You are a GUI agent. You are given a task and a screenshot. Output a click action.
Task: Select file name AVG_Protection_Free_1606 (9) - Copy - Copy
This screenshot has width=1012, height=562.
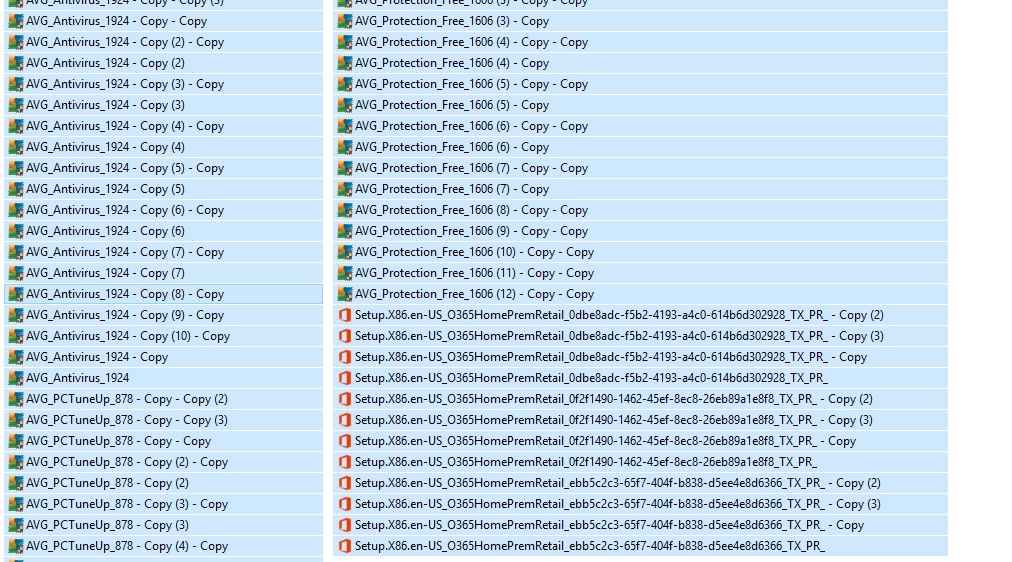point(472,231)
